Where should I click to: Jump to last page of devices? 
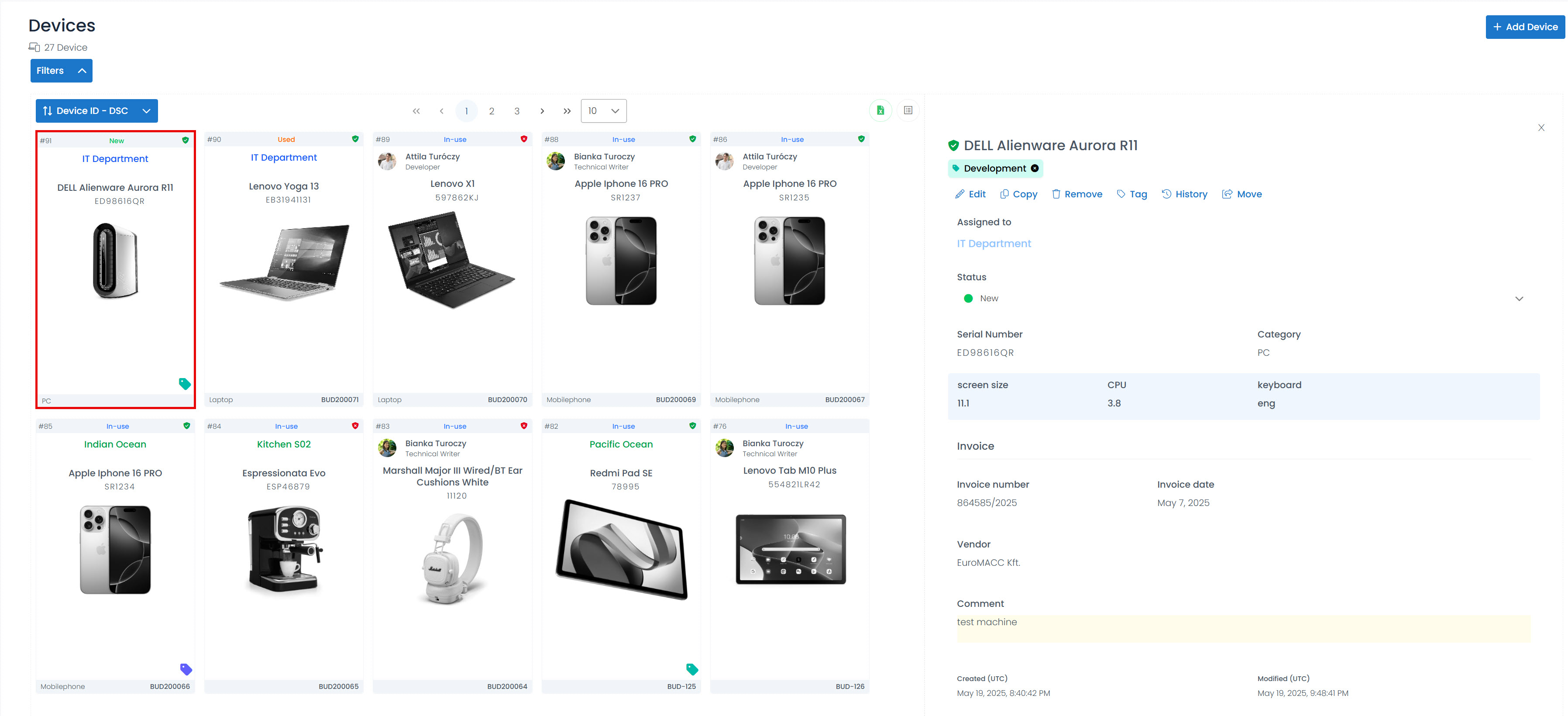click(567, 111)
